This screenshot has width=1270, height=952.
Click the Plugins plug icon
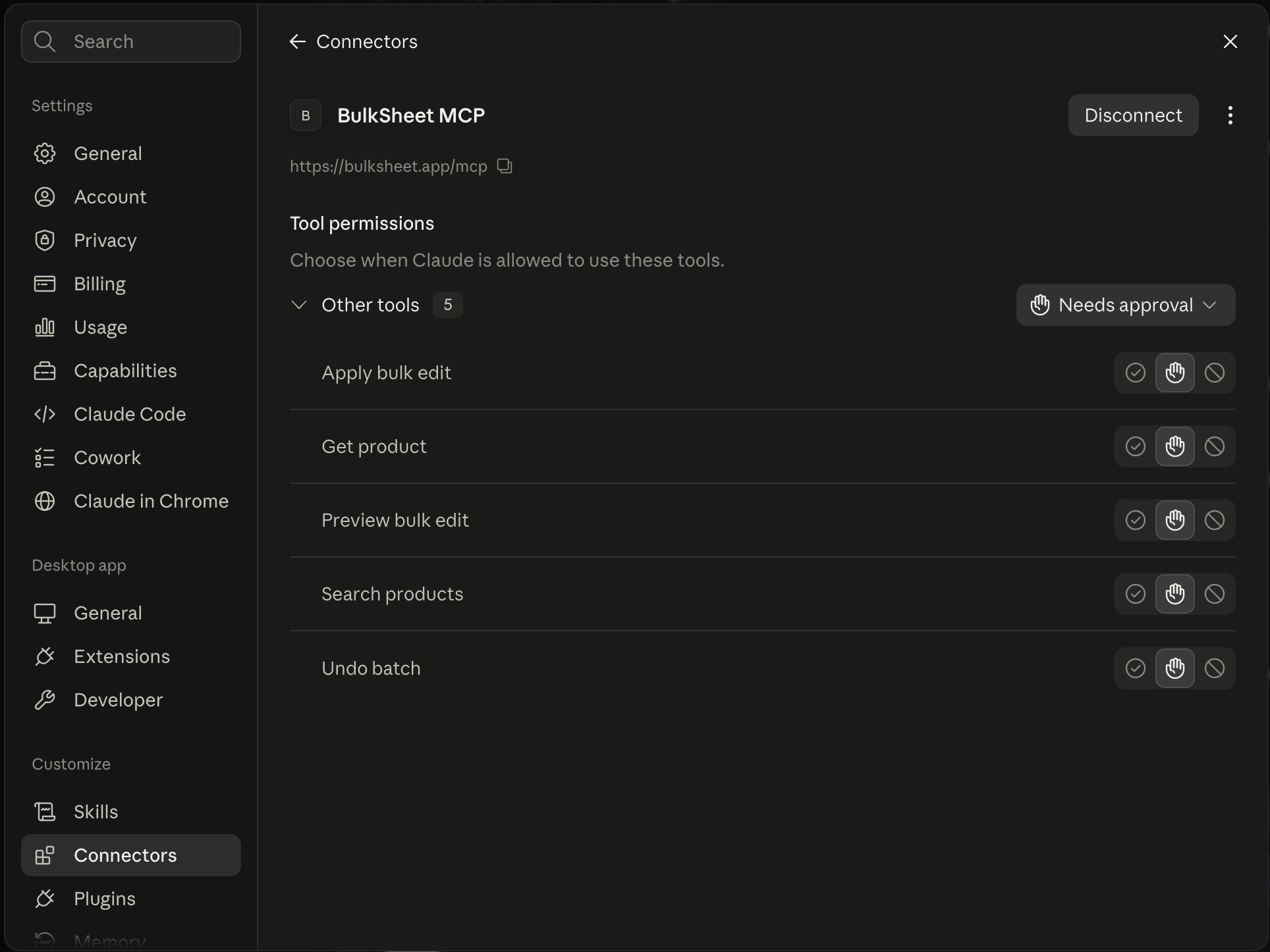click(x=45, y=899)
